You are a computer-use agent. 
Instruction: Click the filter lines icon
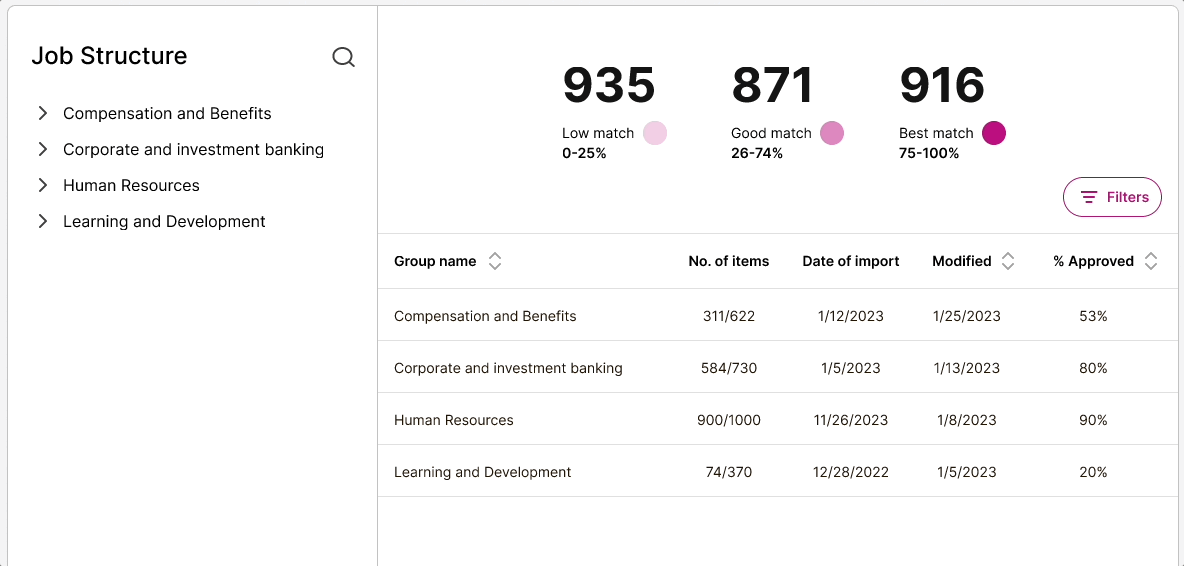[x=1088, y=197]
